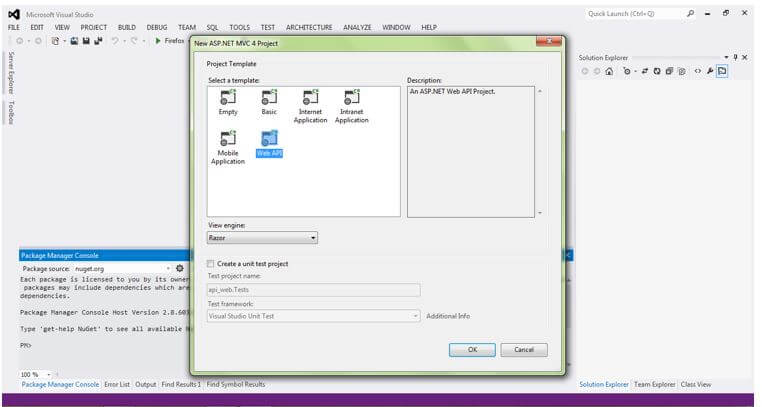
Task: Switch to the Output tab
Action: pyautogui.click(x=146, y=384)
